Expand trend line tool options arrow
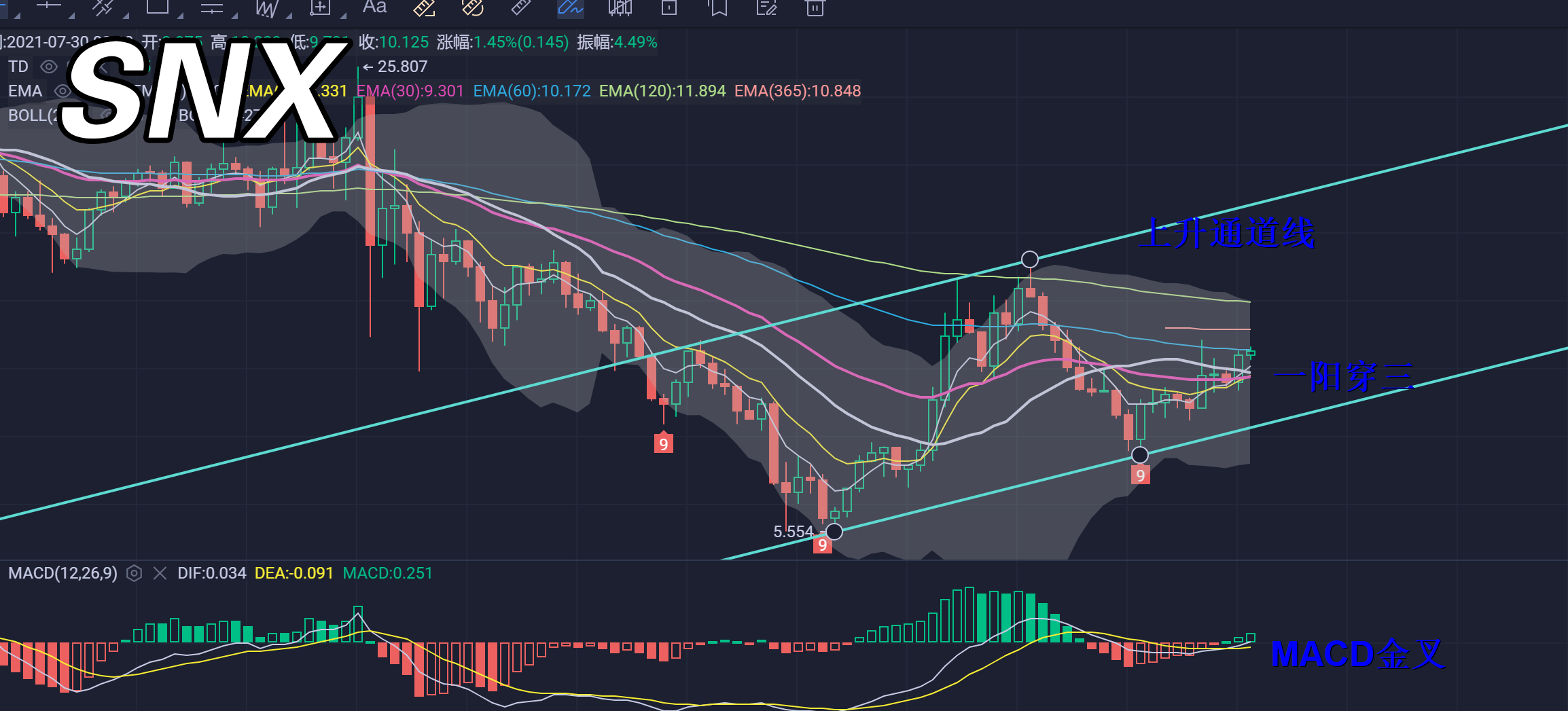 pos(126,15)
